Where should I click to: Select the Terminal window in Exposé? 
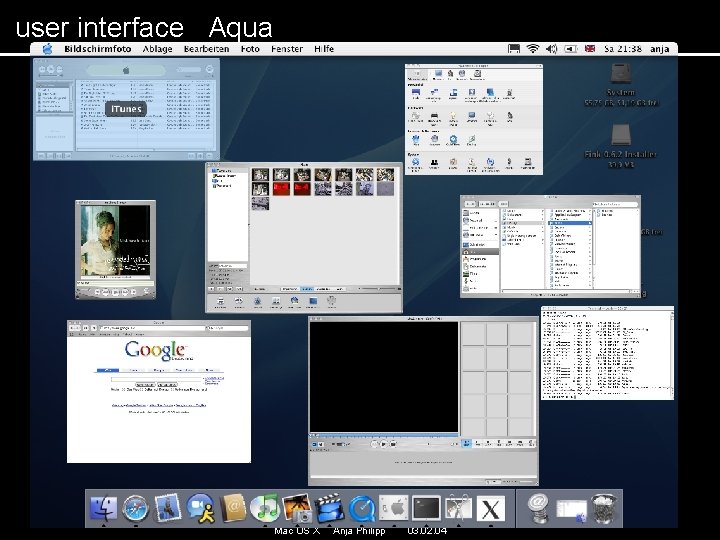point(608,353)
